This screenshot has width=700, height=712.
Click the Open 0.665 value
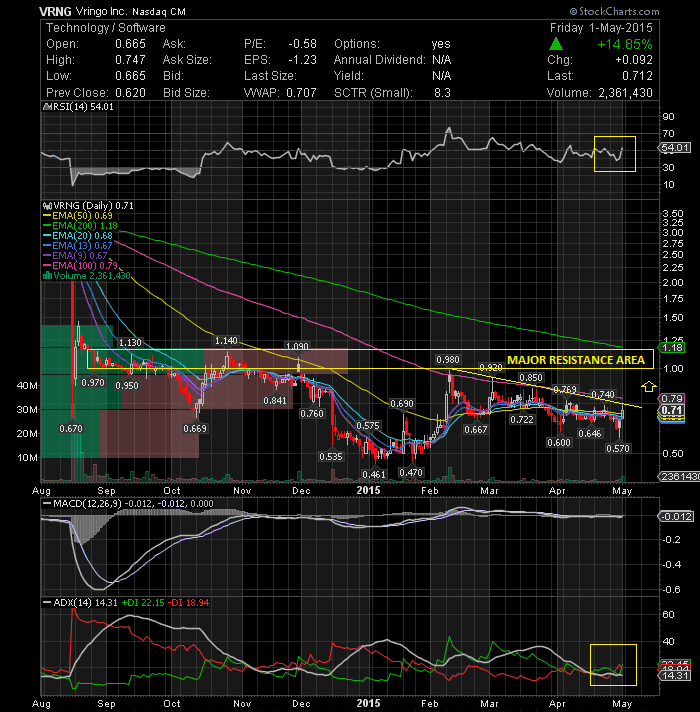[x=130, y=44]
